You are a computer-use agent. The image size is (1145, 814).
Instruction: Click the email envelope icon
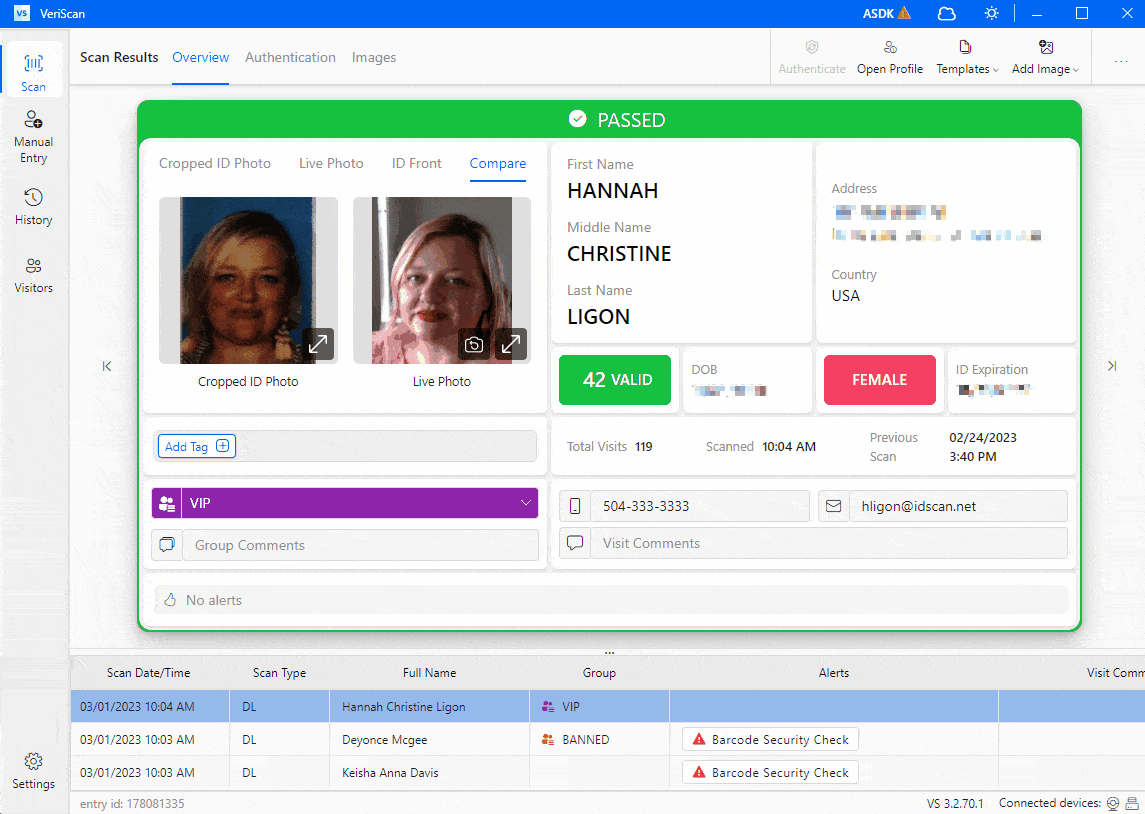click(833, 506)
